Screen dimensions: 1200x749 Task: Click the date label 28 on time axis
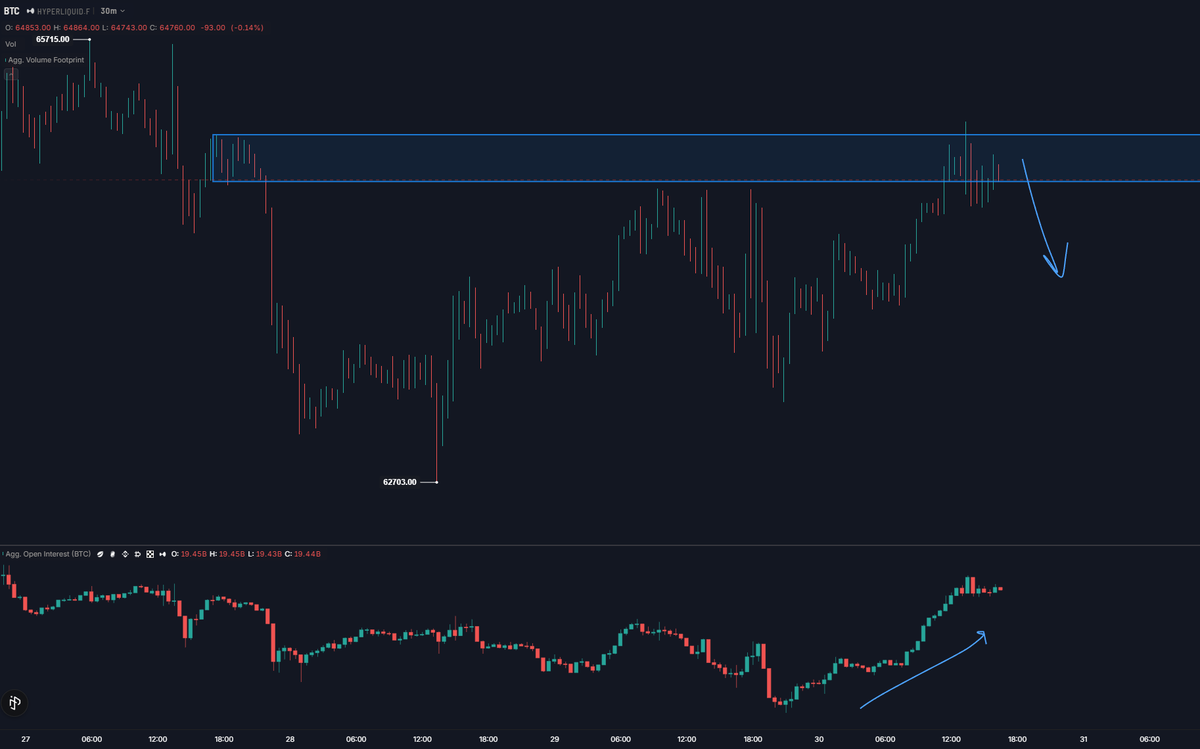290,739
